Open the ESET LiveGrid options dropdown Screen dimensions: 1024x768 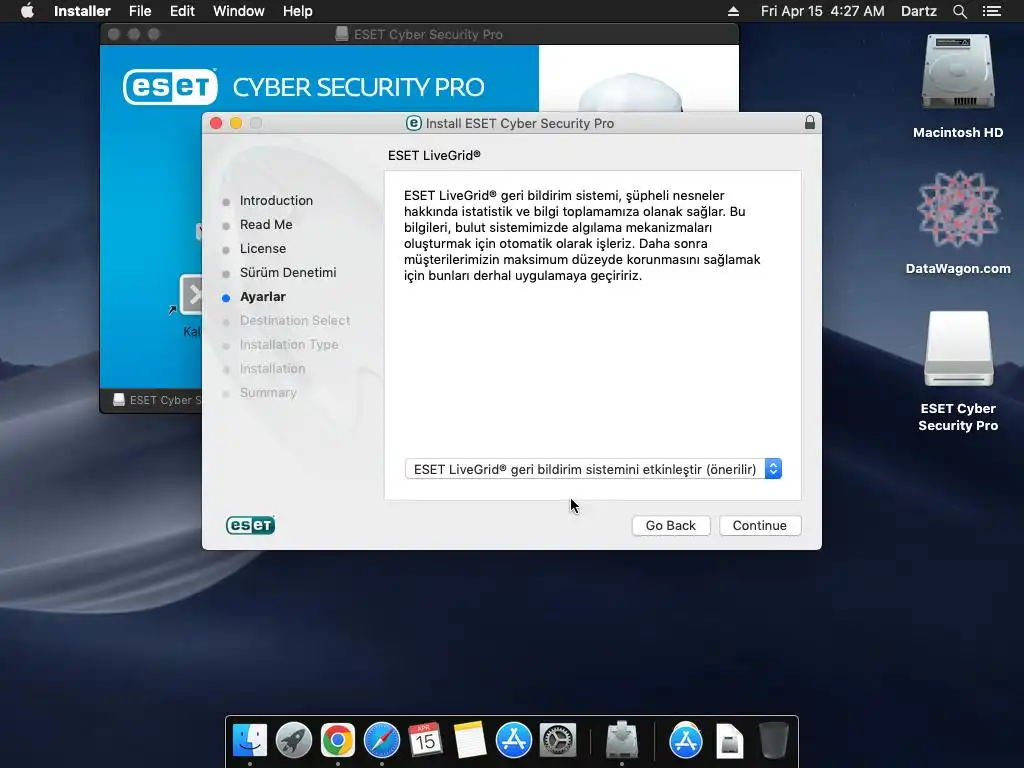coord(593,469)
